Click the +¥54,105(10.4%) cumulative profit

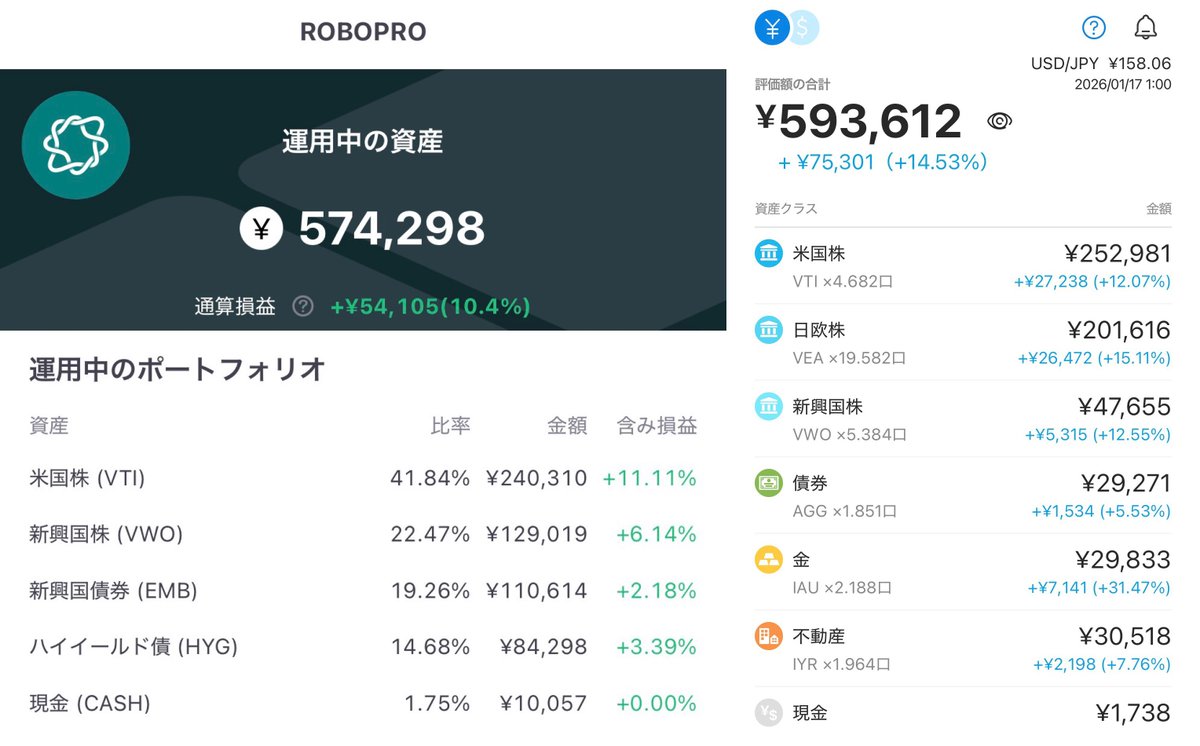431,307
